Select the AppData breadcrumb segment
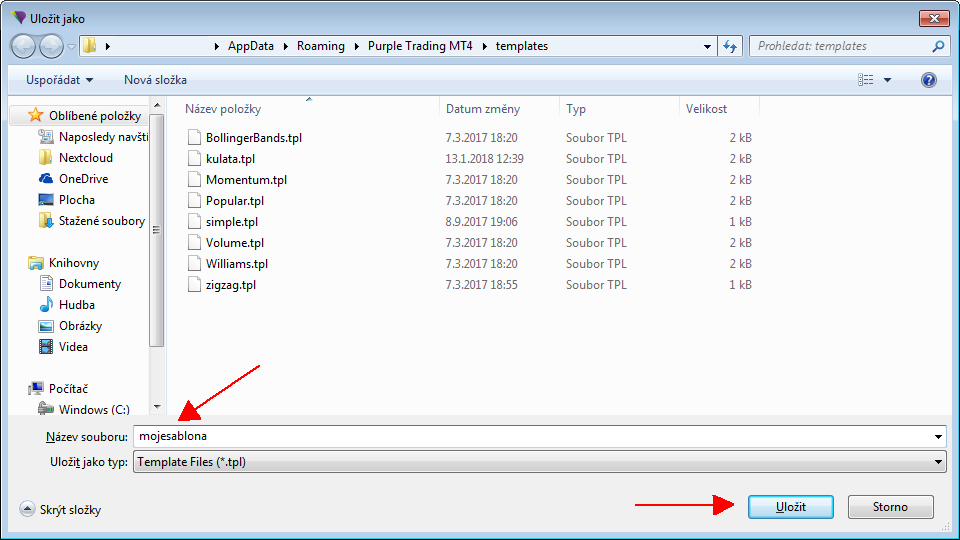This screenshot has height=540, width=960. 250,46
